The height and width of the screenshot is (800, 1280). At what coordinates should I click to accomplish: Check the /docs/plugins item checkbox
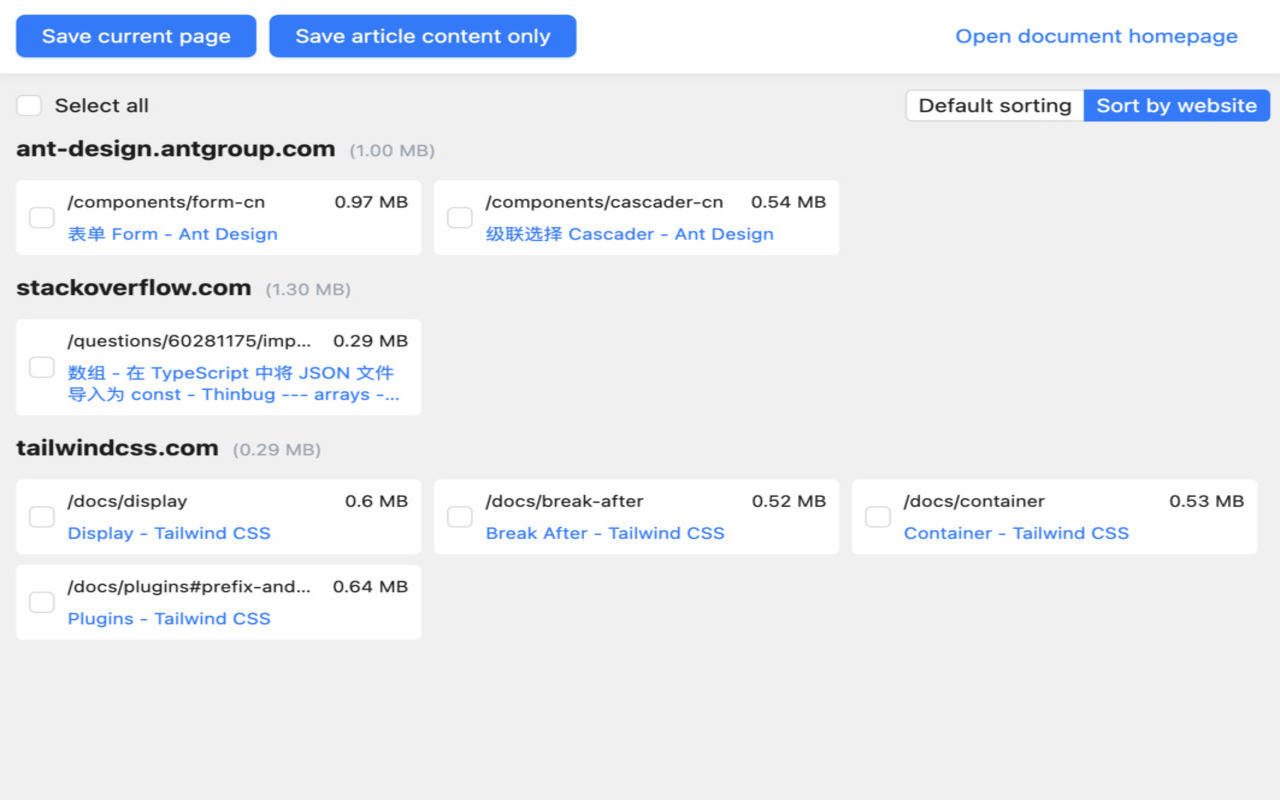42,602
